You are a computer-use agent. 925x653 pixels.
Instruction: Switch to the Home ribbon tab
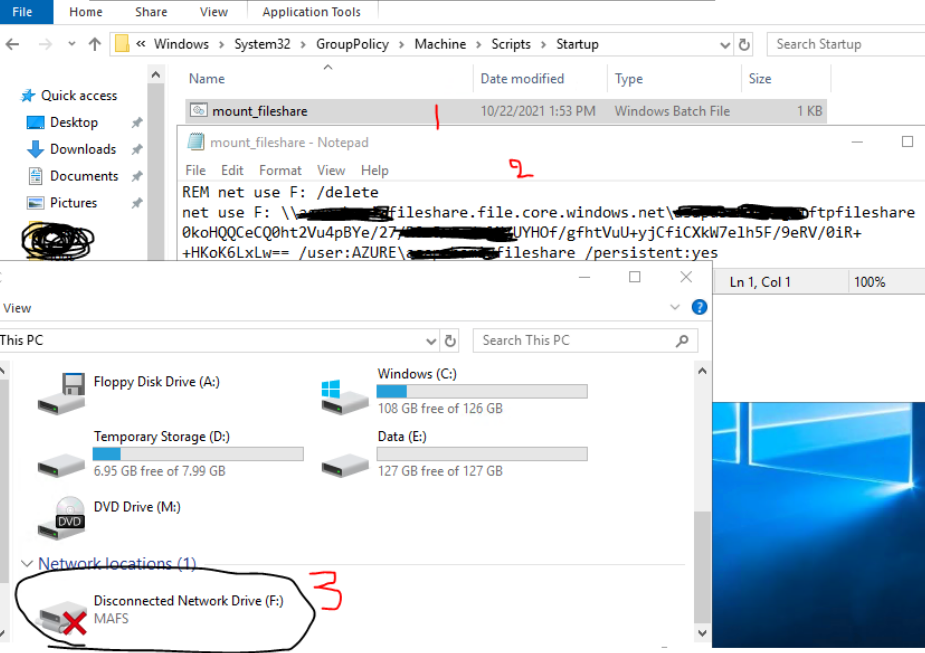pyautogui.click(x=86, y=12)
